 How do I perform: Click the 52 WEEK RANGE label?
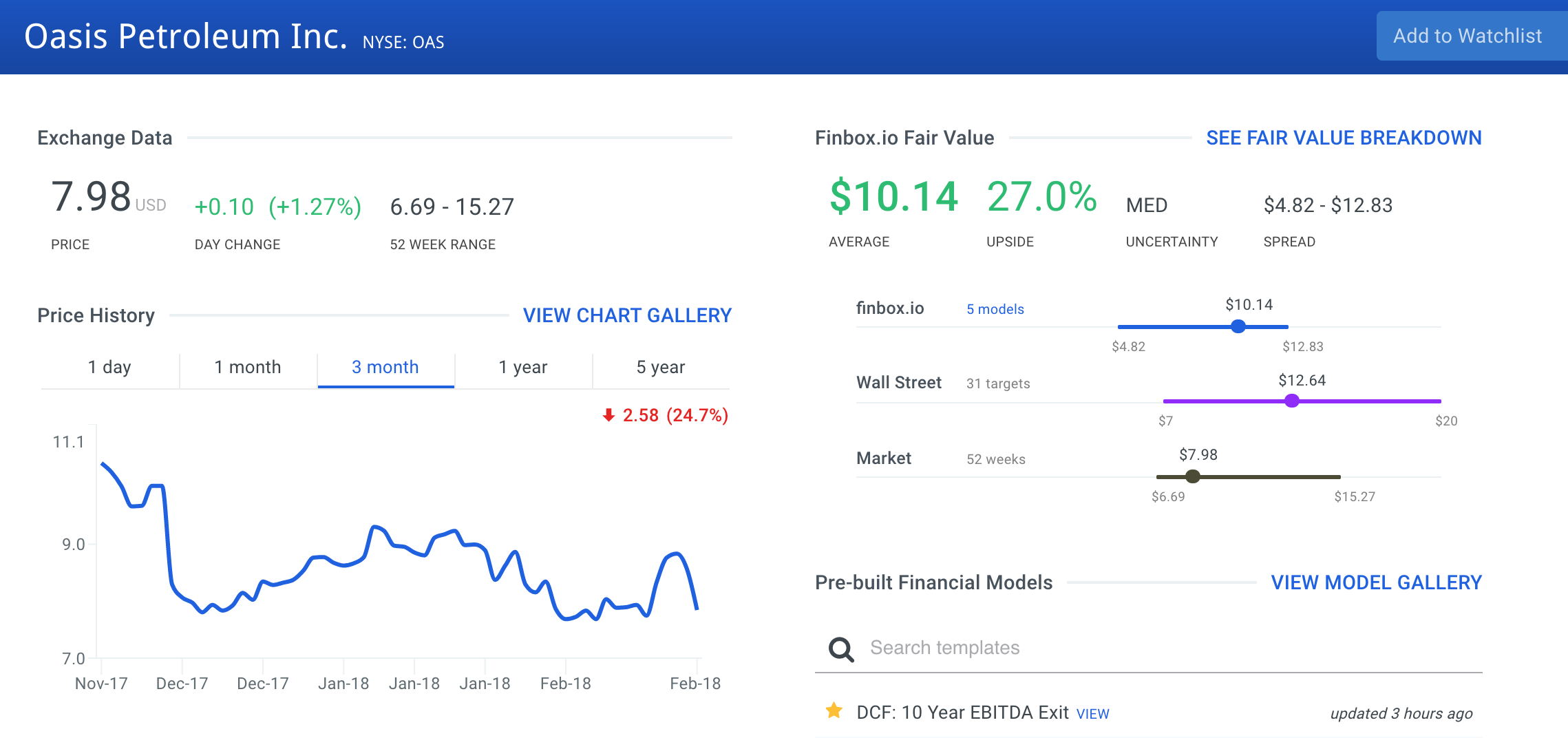click(x=443, y=244)
